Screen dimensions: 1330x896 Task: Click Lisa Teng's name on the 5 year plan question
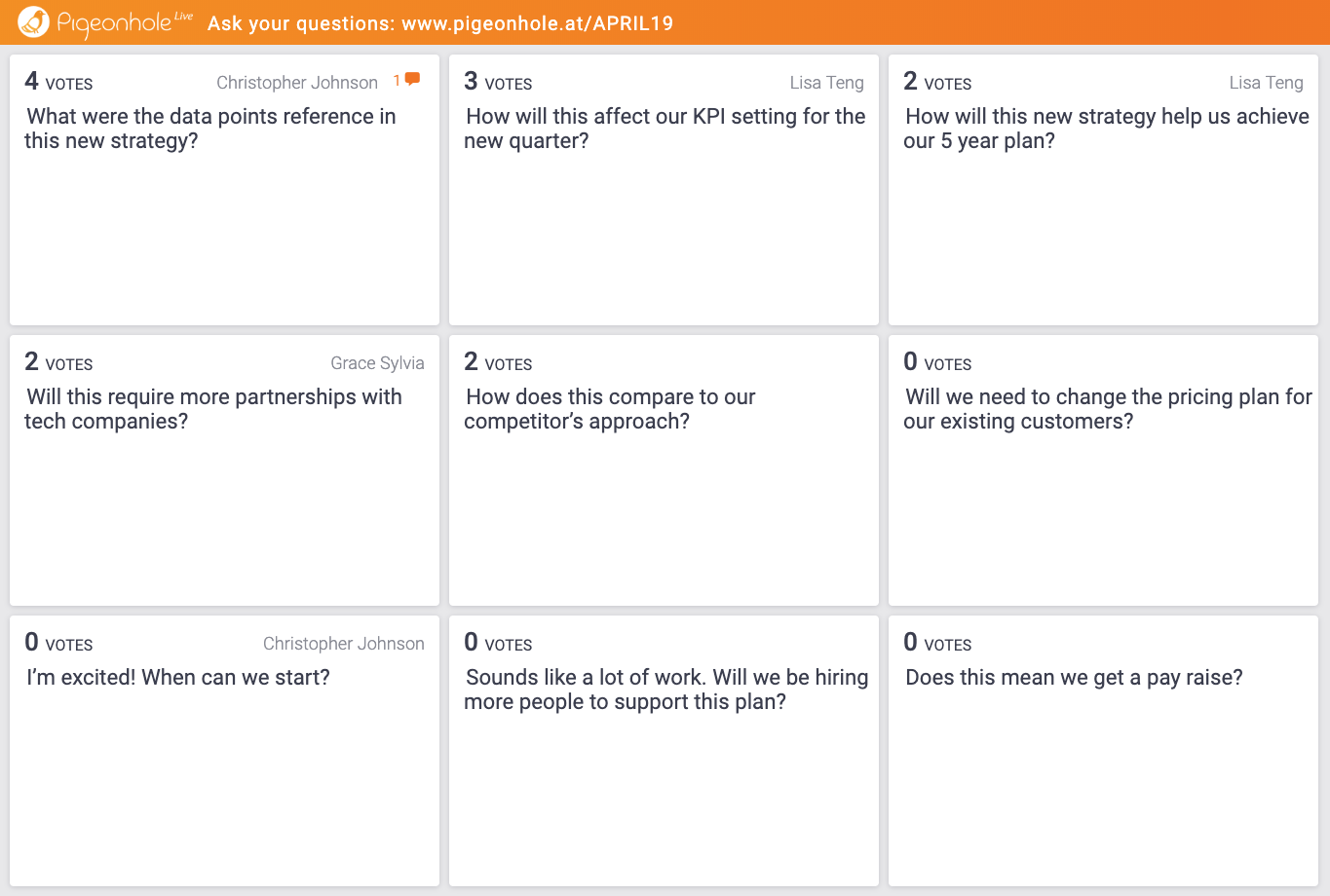click(1266, 83)
